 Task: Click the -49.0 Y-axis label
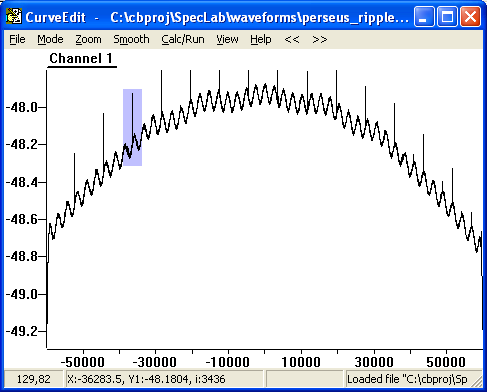tap(22, 294)
